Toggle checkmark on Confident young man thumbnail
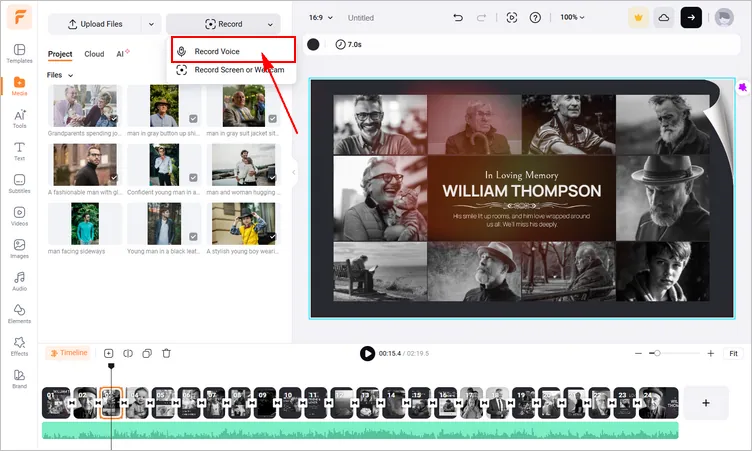The width and height of the screenshot is (752, 451). 193,178
